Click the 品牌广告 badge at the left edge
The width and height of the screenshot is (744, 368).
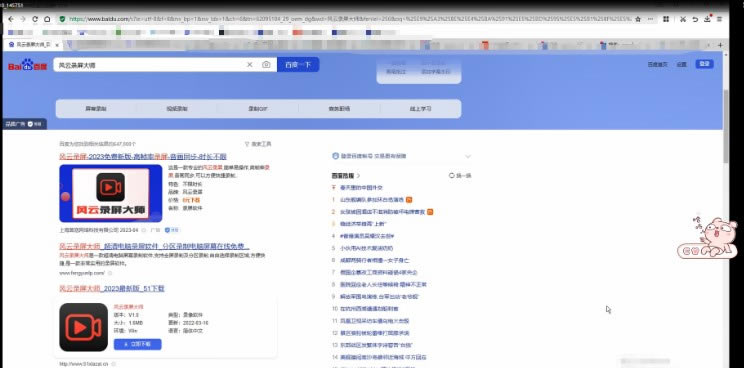[x=24, y=124]
